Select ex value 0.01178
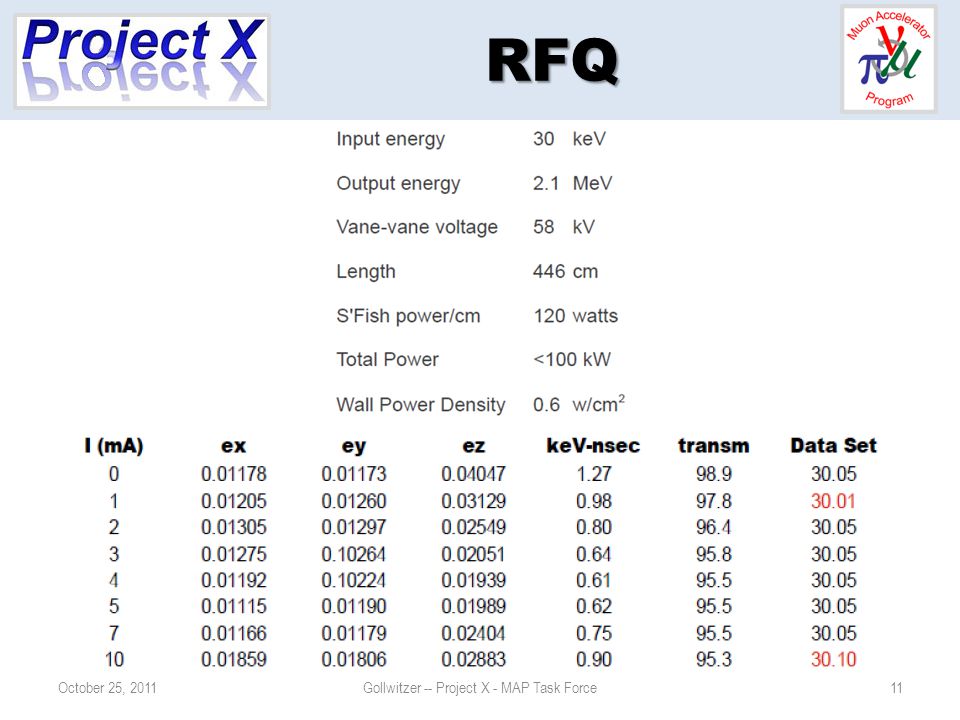This screenshot has width=960, height=720. click(234, 474)
